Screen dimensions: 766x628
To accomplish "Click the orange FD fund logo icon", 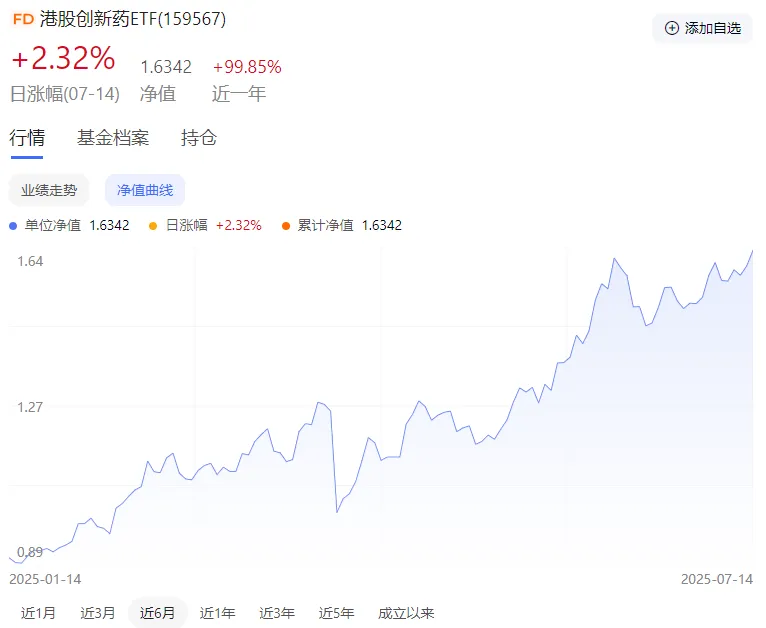I will pyautogui.click(x=23, y=19).
